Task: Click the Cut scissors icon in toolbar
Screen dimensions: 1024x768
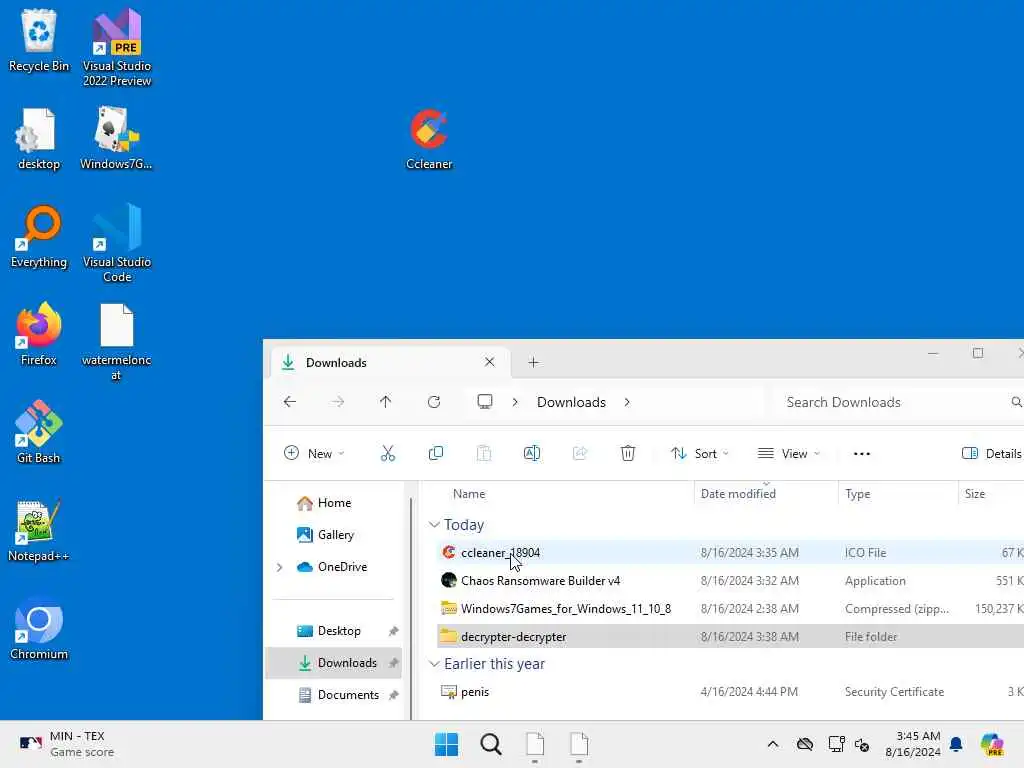Action: 388,453
